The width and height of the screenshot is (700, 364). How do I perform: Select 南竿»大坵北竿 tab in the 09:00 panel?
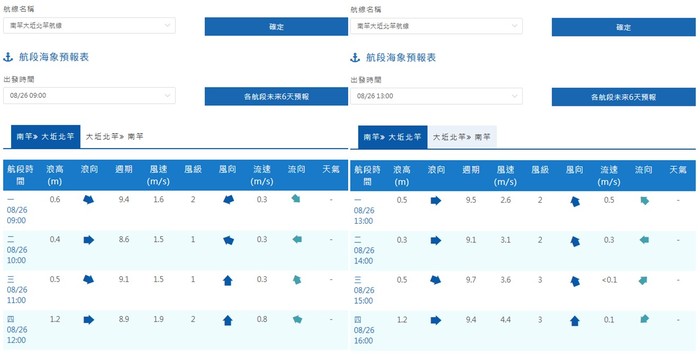click(46, 137)
